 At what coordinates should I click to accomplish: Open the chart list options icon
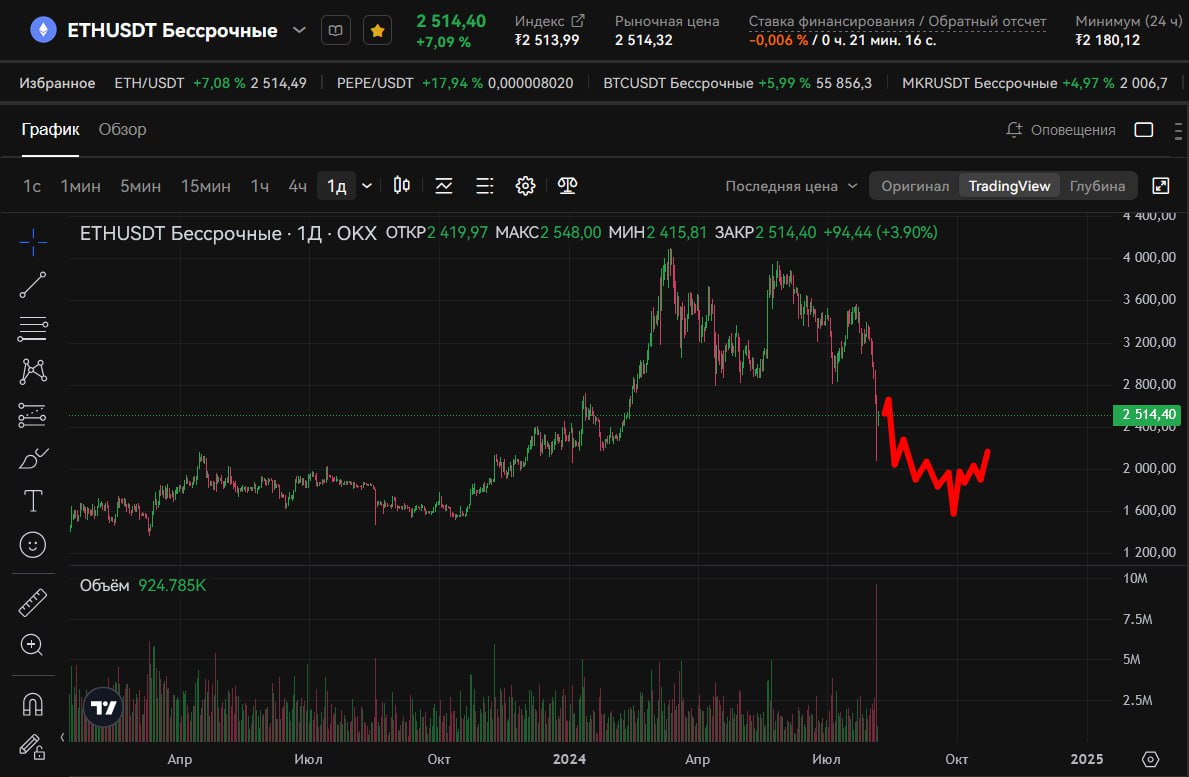coord(485,186)
